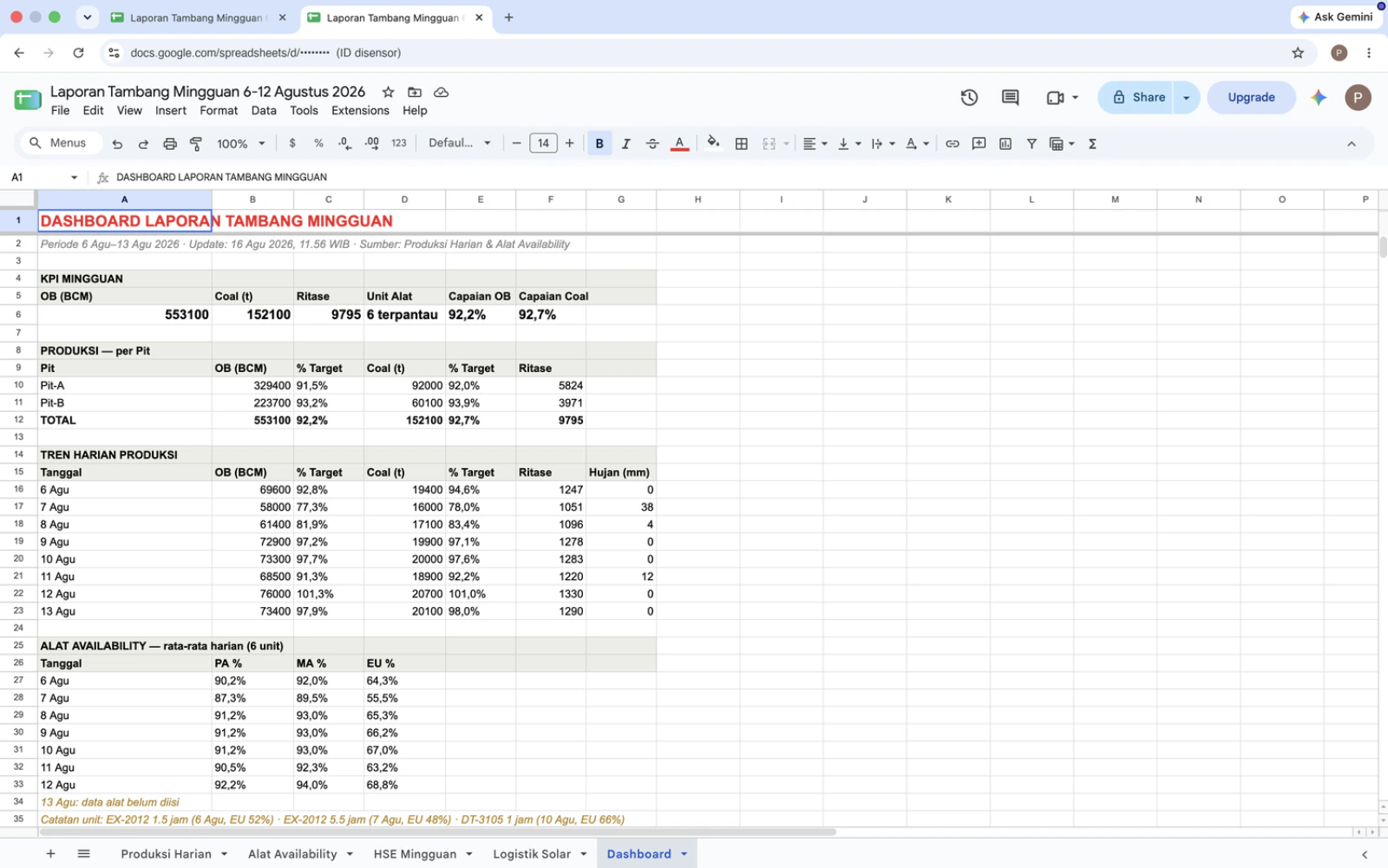Open the Gemini sparkle icon
The image size is (1388, 868).
pyautogui.click(x=1319, y=97)
